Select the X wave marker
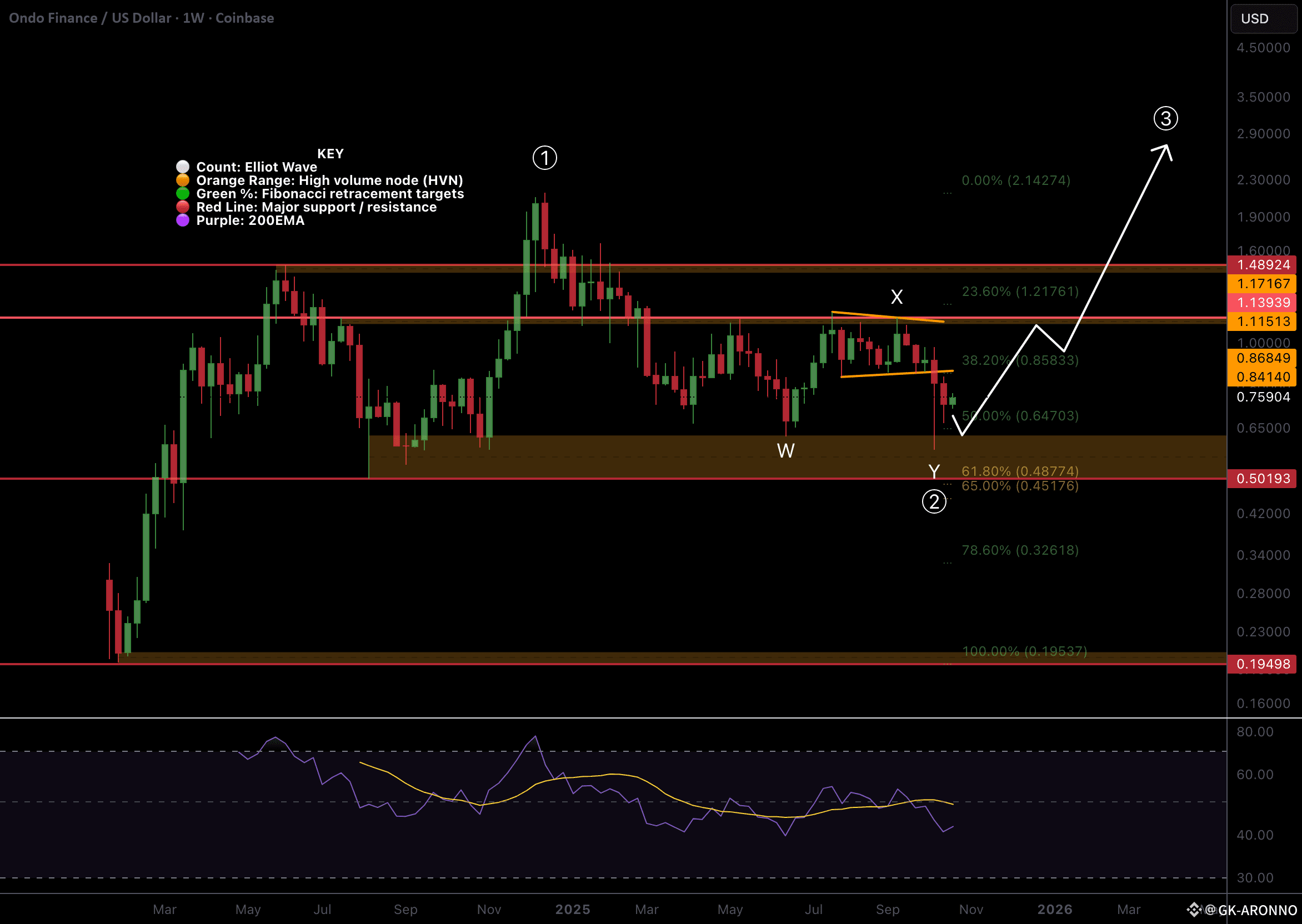The image size is (1302, 924). 897,297
